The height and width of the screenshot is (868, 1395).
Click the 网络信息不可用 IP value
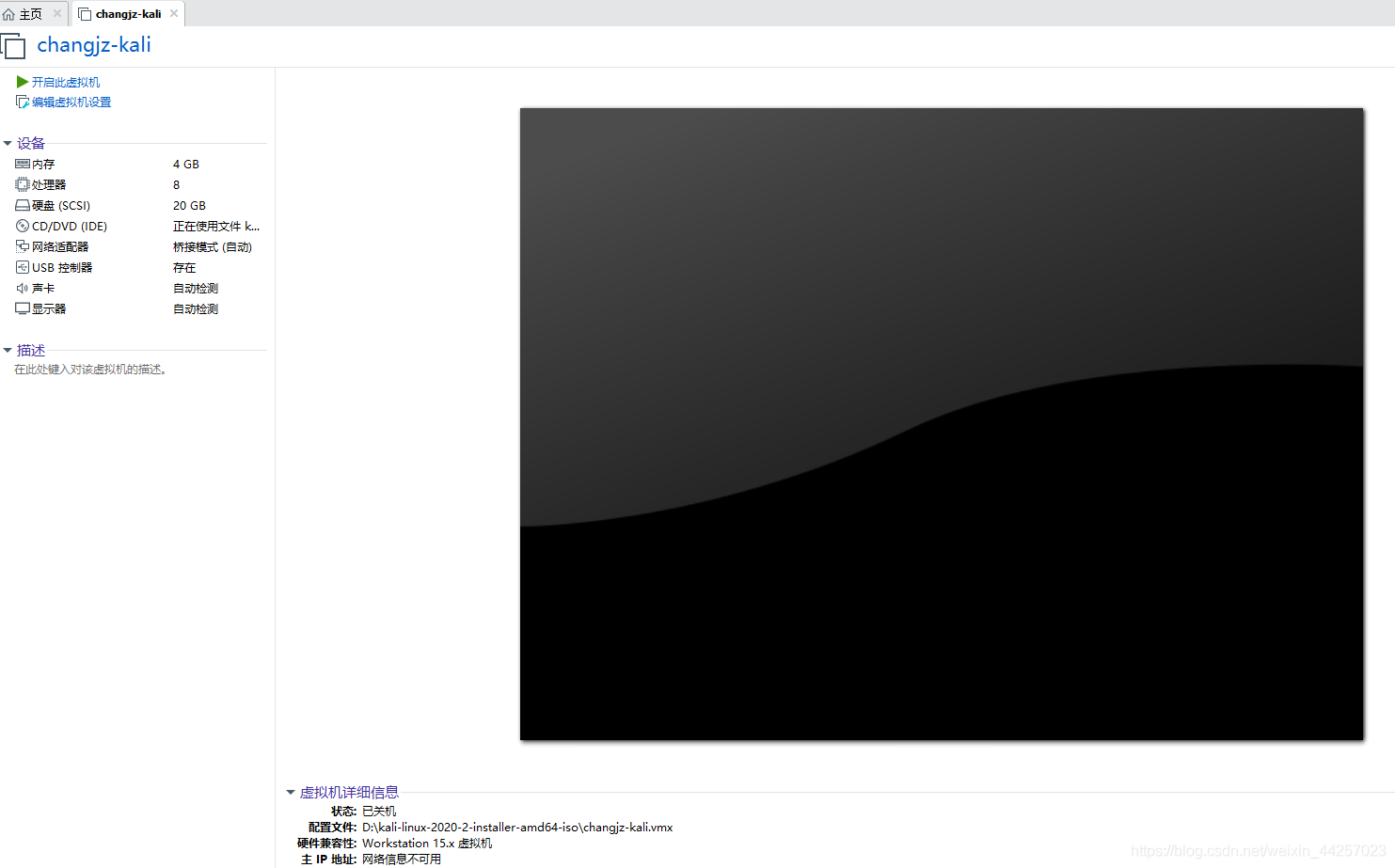(402, 859)
